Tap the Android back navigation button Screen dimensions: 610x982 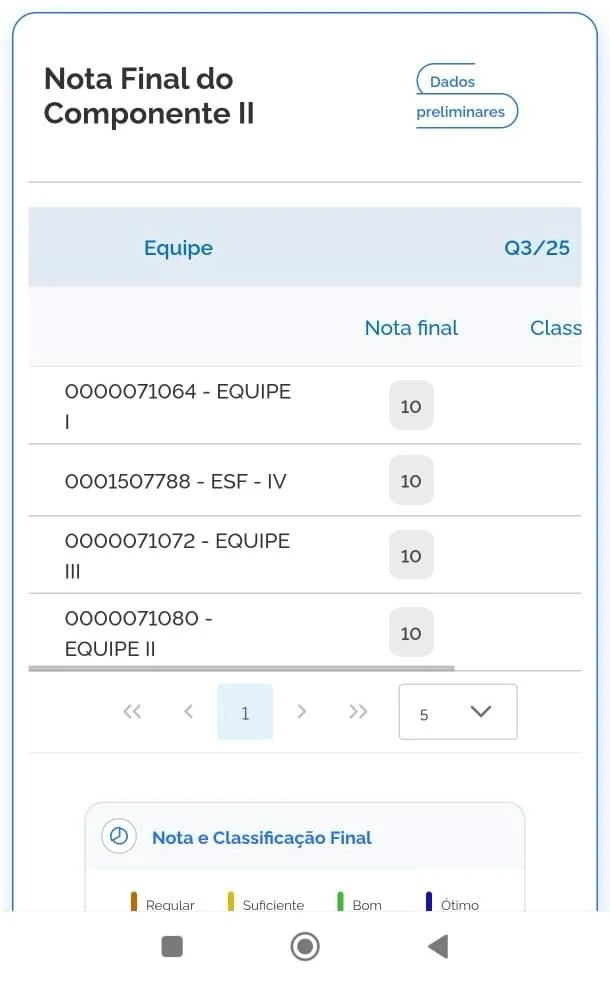[x=437, y=946]
